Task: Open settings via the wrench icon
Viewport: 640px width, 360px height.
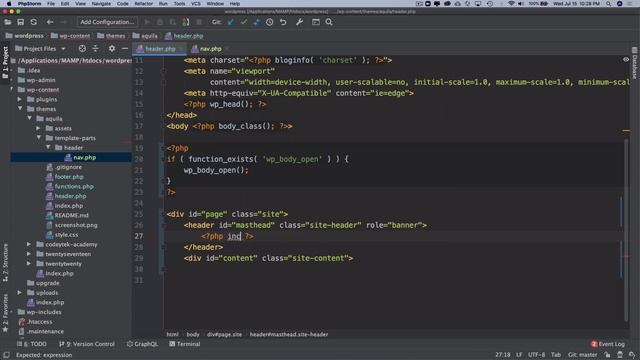Action: [x=299, y=22]
